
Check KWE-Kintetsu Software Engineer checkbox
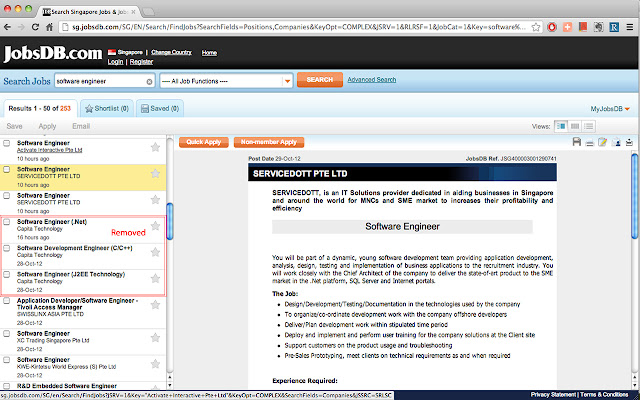point(7,360)
